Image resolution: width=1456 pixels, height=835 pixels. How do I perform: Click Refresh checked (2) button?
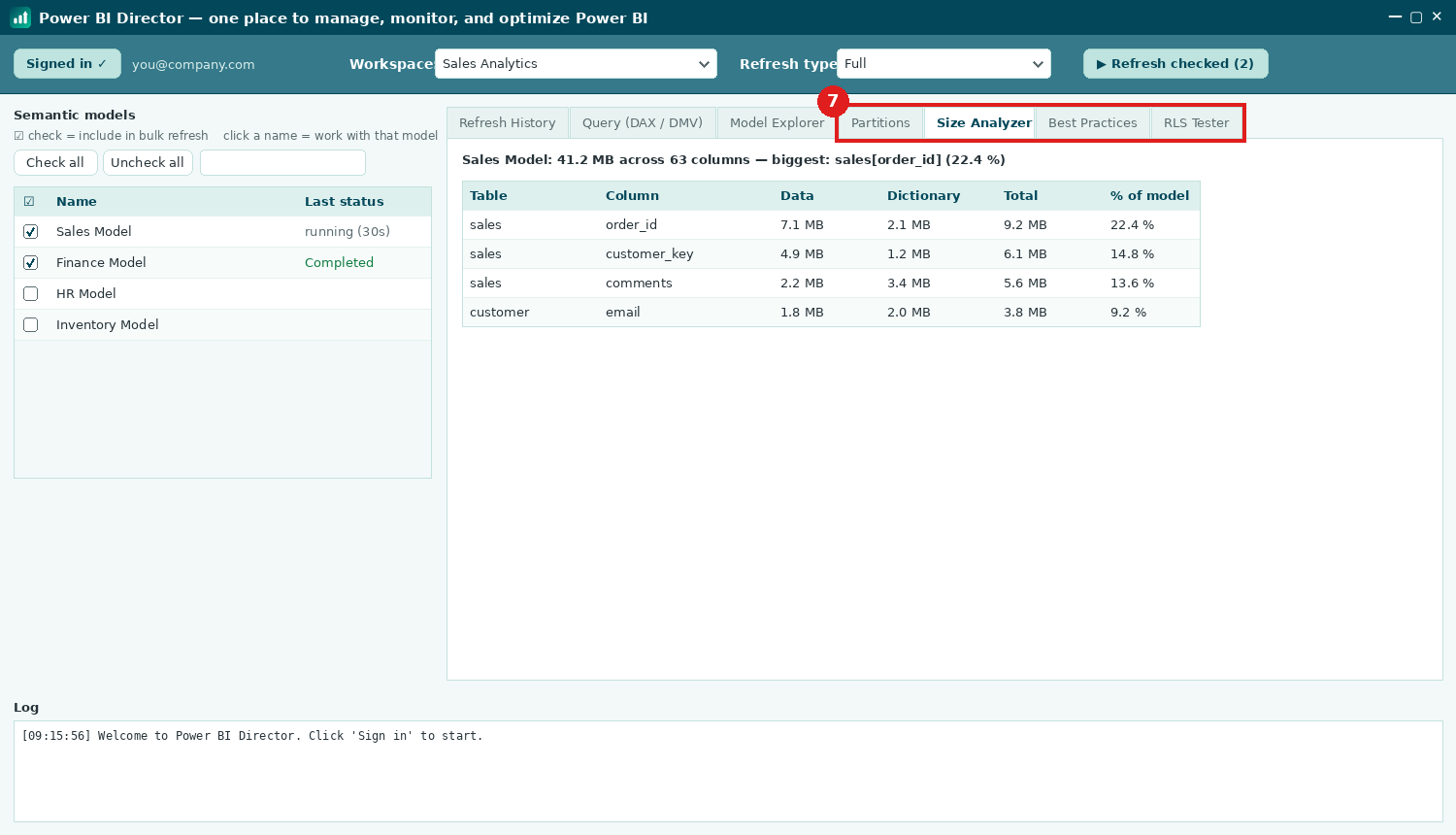1175,63
